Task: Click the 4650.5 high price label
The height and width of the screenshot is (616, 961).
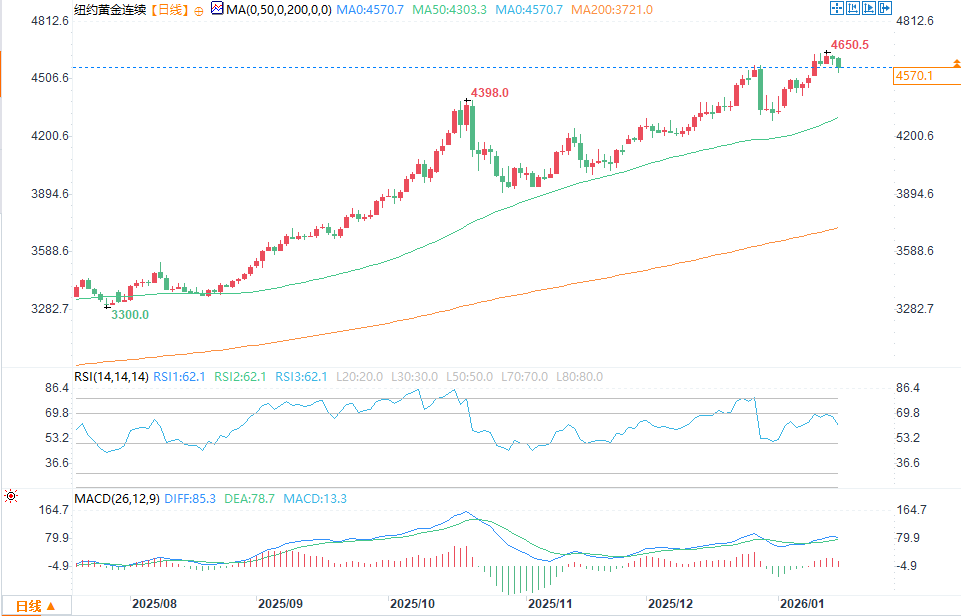Action: (849, 45)
